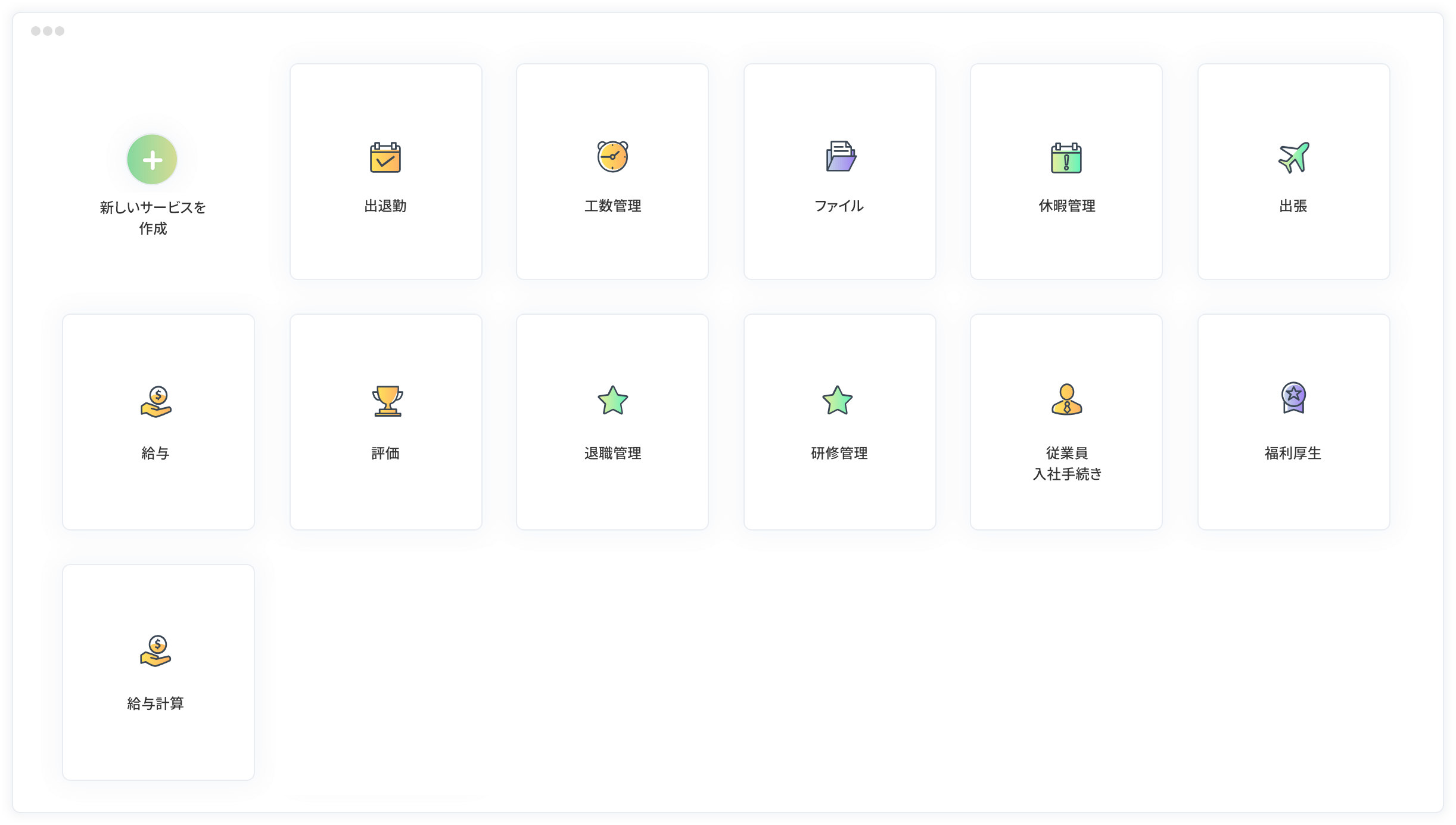Click the 休暇管理 text label
The width and height of the screenshot is (1456, 825).
pos(1067,206)
